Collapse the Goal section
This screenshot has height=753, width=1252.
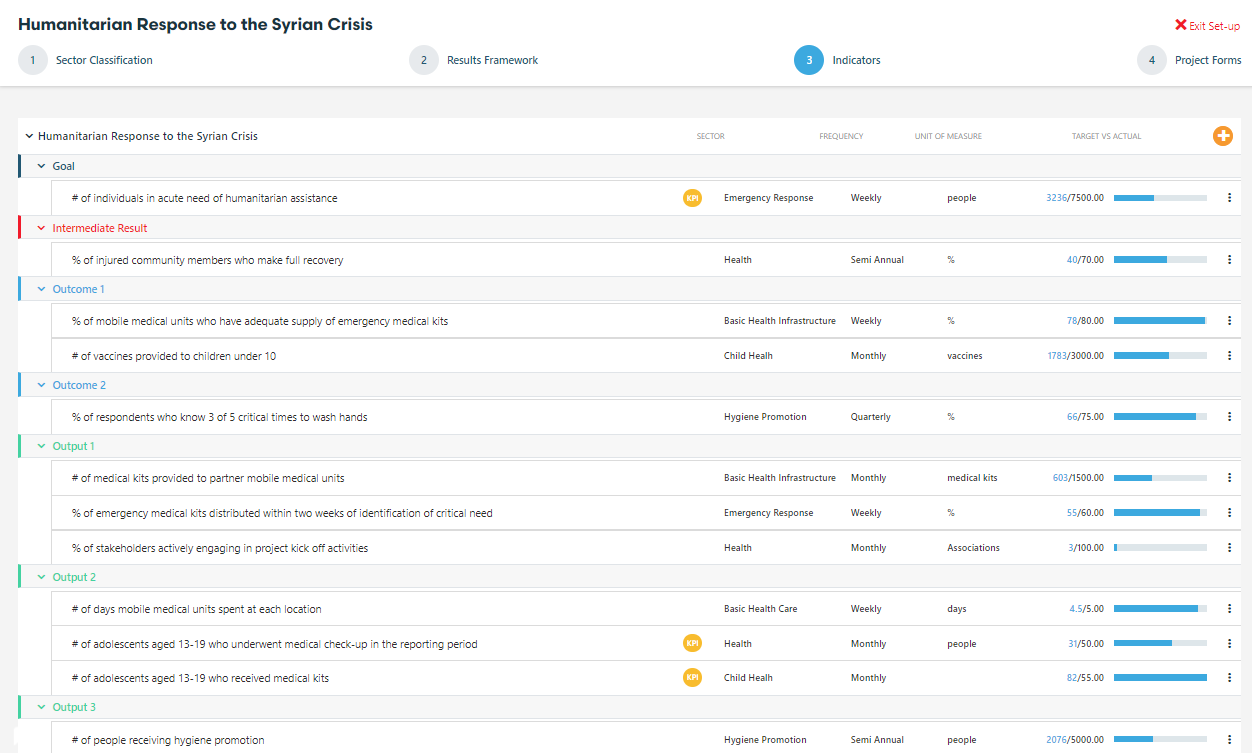click(x=41, y=167)
